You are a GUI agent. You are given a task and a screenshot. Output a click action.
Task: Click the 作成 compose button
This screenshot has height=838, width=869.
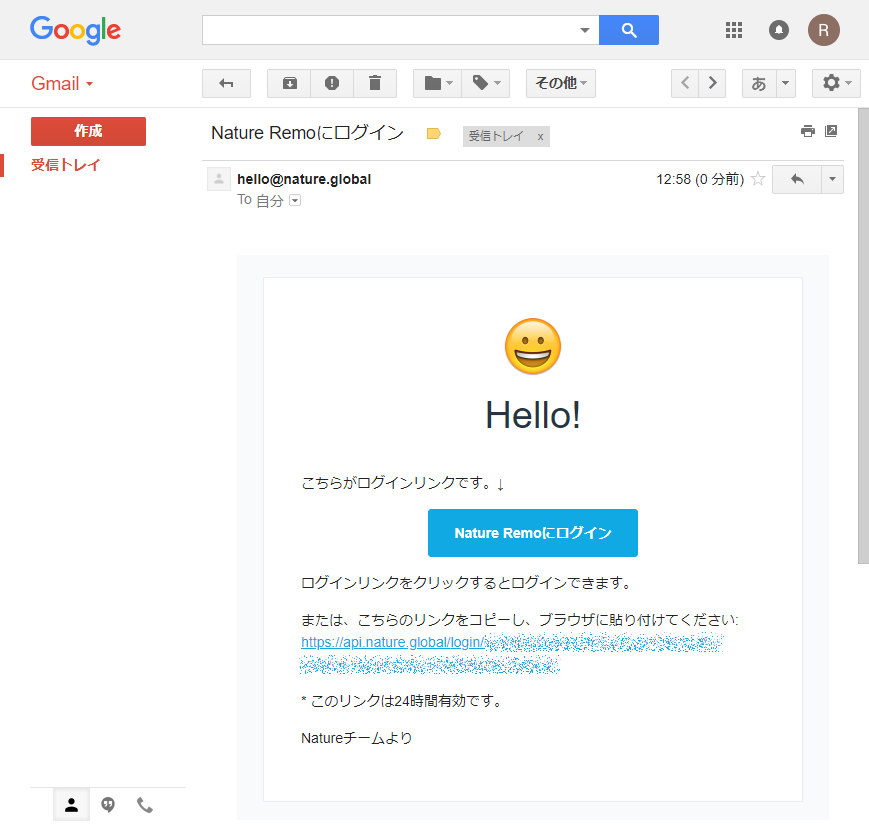tap(89, 131)
